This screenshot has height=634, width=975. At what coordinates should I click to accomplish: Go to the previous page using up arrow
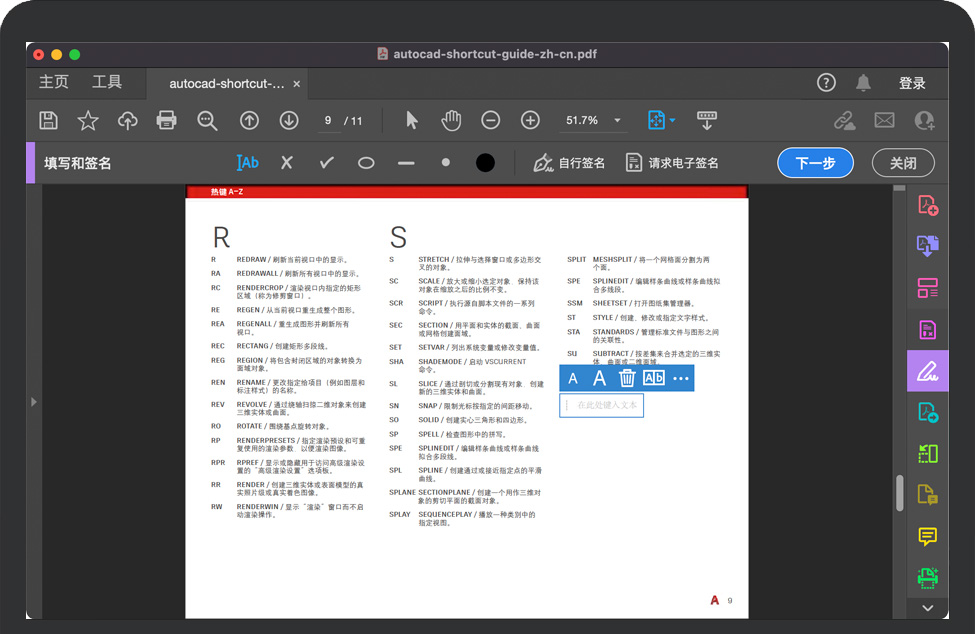[x=249, y=121]
